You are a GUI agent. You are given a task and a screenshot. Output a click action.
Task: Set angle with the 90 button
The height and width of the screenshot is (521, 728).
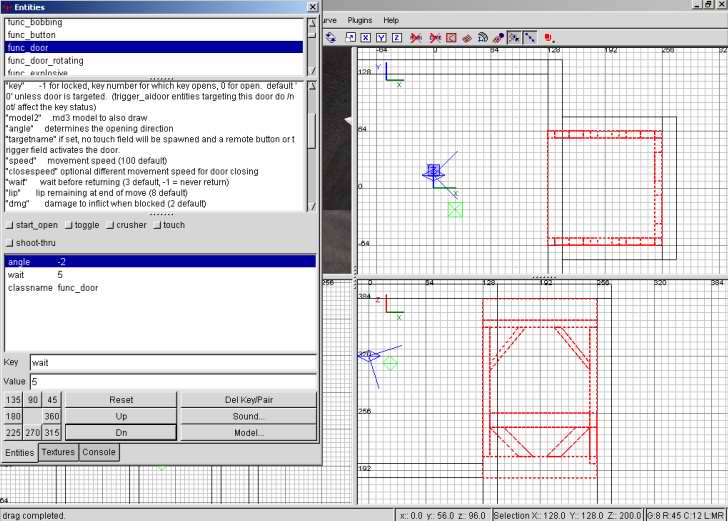coord(33,400)
